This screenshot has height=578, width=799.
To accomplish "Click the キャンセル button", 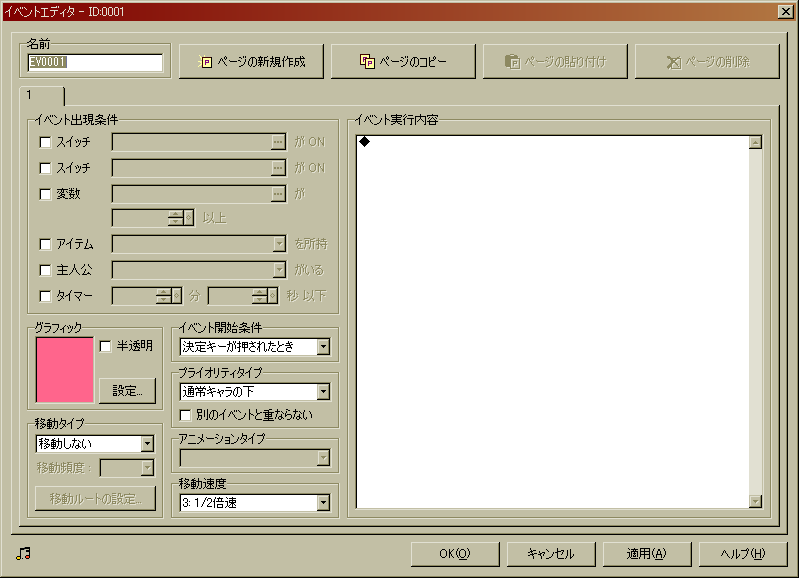I will point(549,554).
